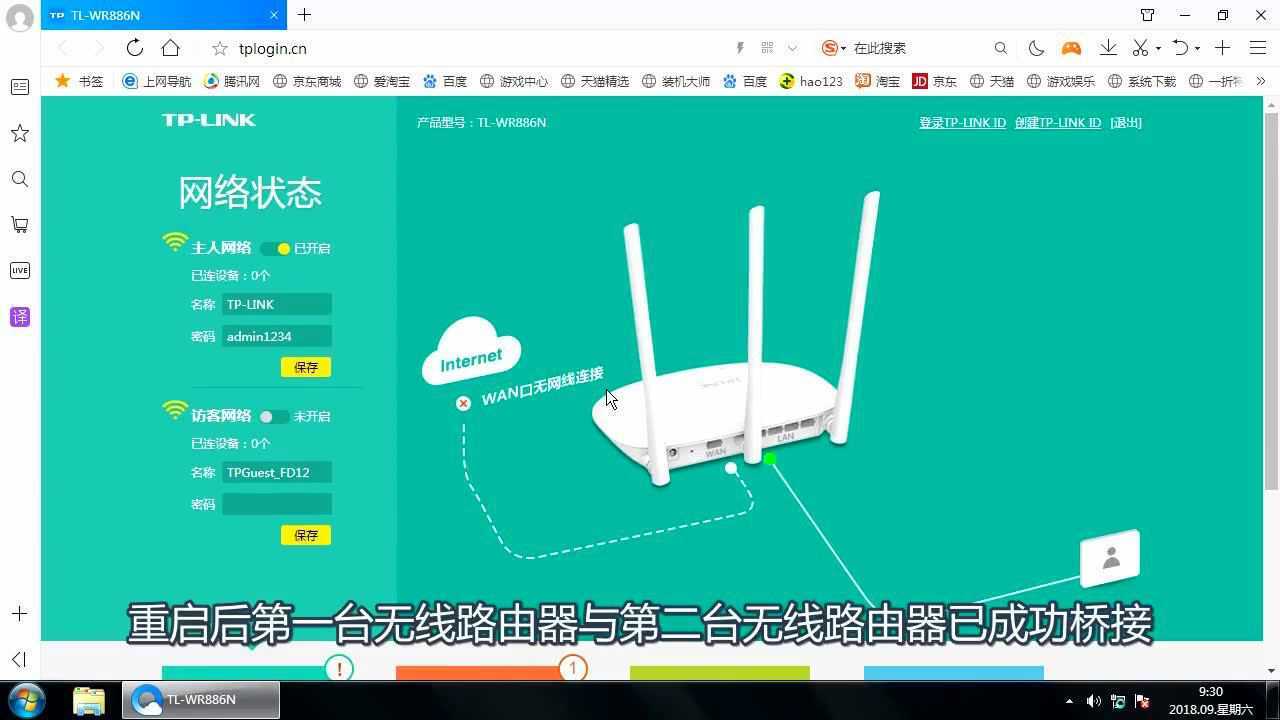Click the empty guest network password field
The image size is (1280, 720).
tap(277, 504)
